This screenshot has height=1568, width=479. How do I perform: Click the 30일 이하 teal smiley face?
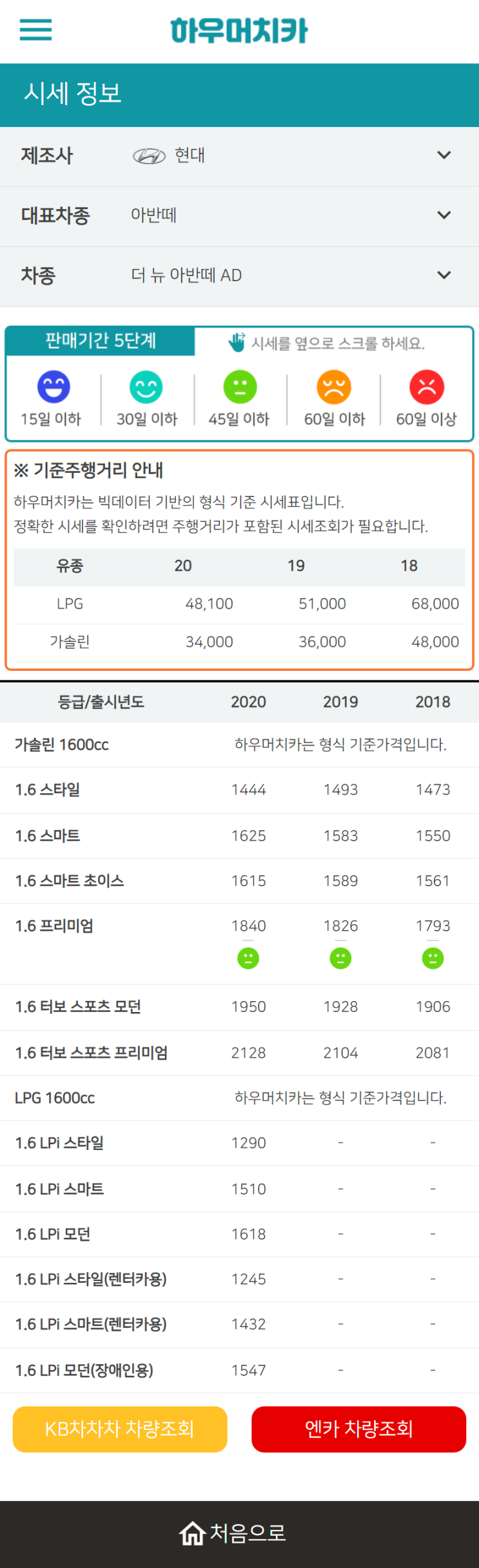pyautogui.click(x=146, y=387)
